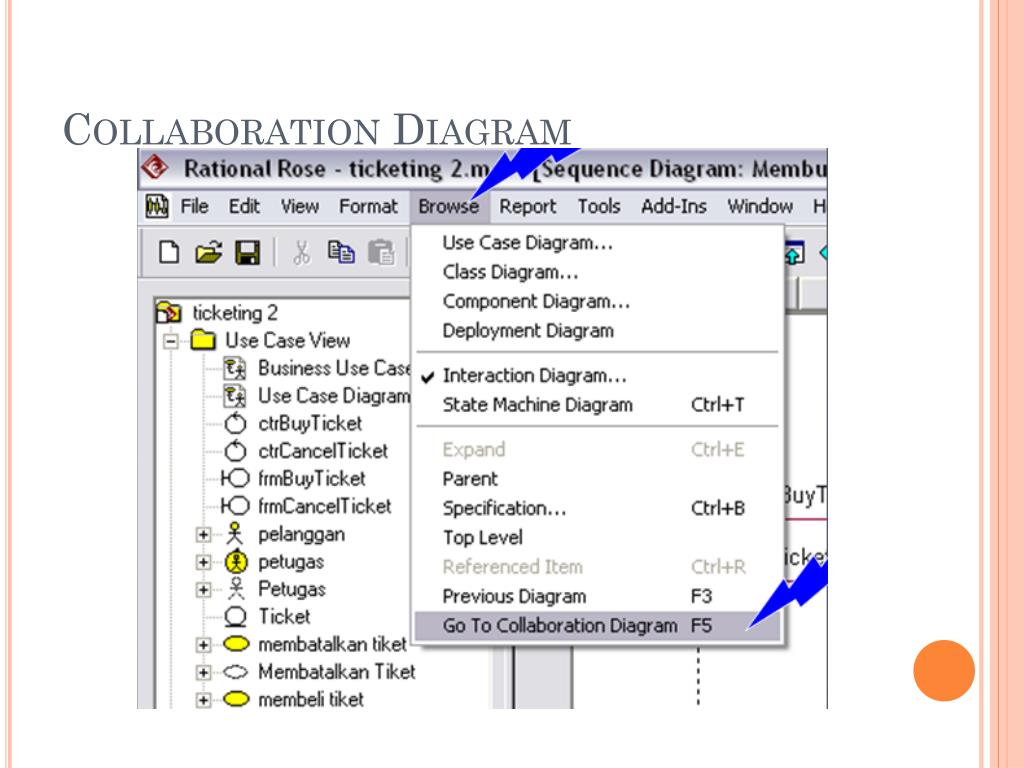Expand the pelanggan tree node
Viewport: 1024px width, 768px height.
(x=203, y=535)
